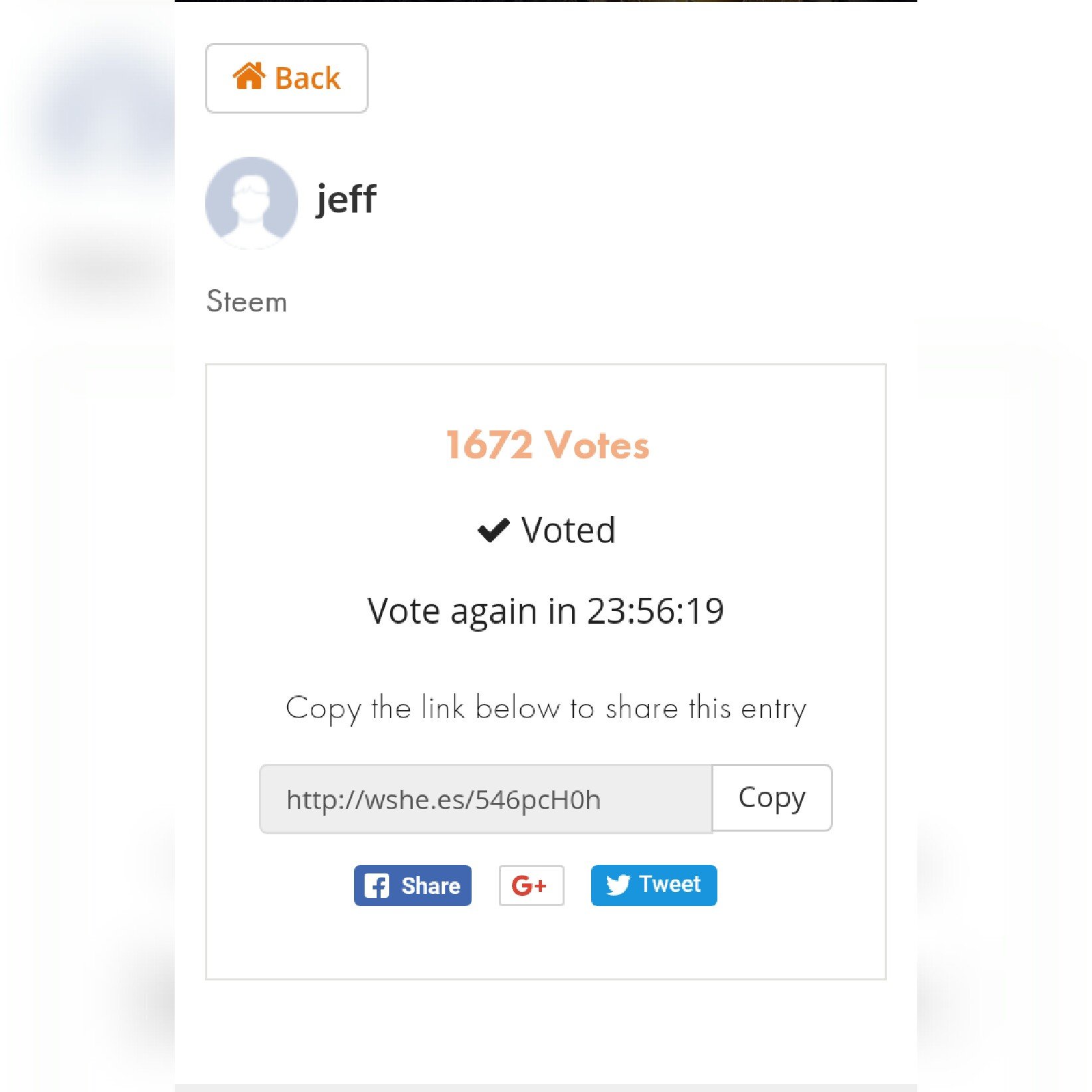
Task: Click the Voted status label
Action: coord(569,530)
